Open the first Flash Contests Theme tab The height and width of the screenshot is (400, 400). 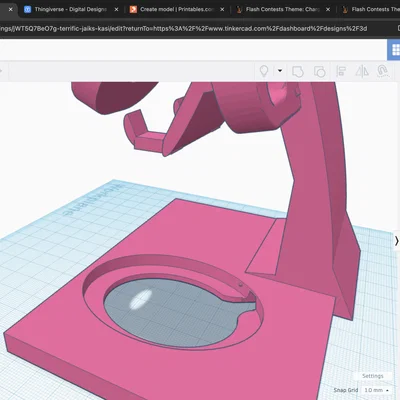coord(283,9)
